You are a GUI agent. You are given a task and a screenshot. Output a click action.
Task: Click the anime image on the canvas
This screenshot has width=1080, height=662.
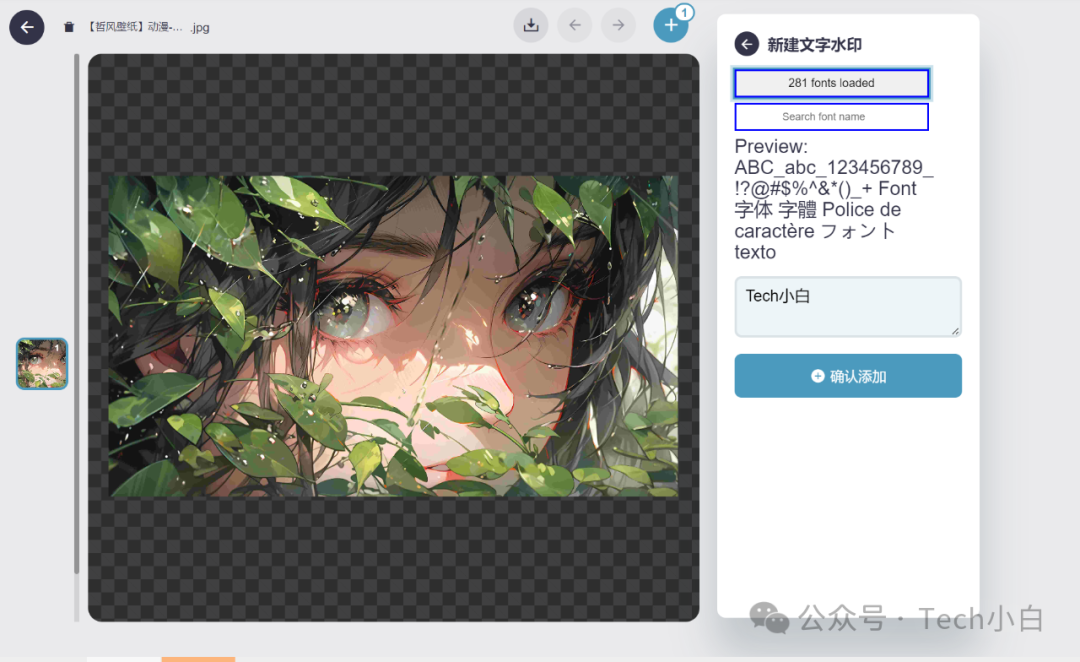[393, 336]
